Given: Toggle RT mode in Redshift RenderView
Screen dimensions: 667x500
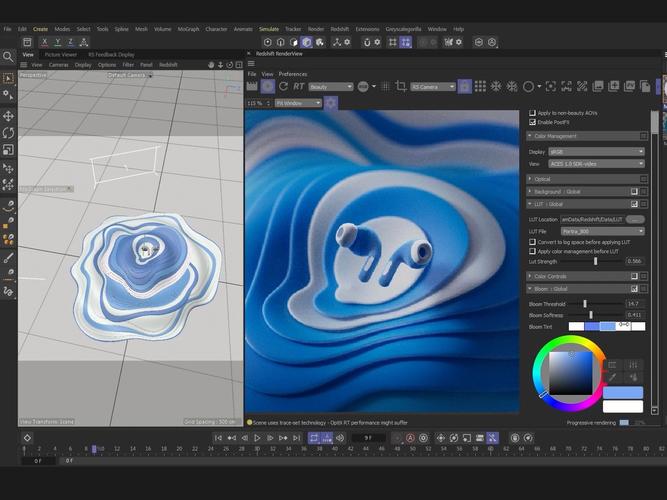Looking at the screenshot, I should [x=299, y=86].
